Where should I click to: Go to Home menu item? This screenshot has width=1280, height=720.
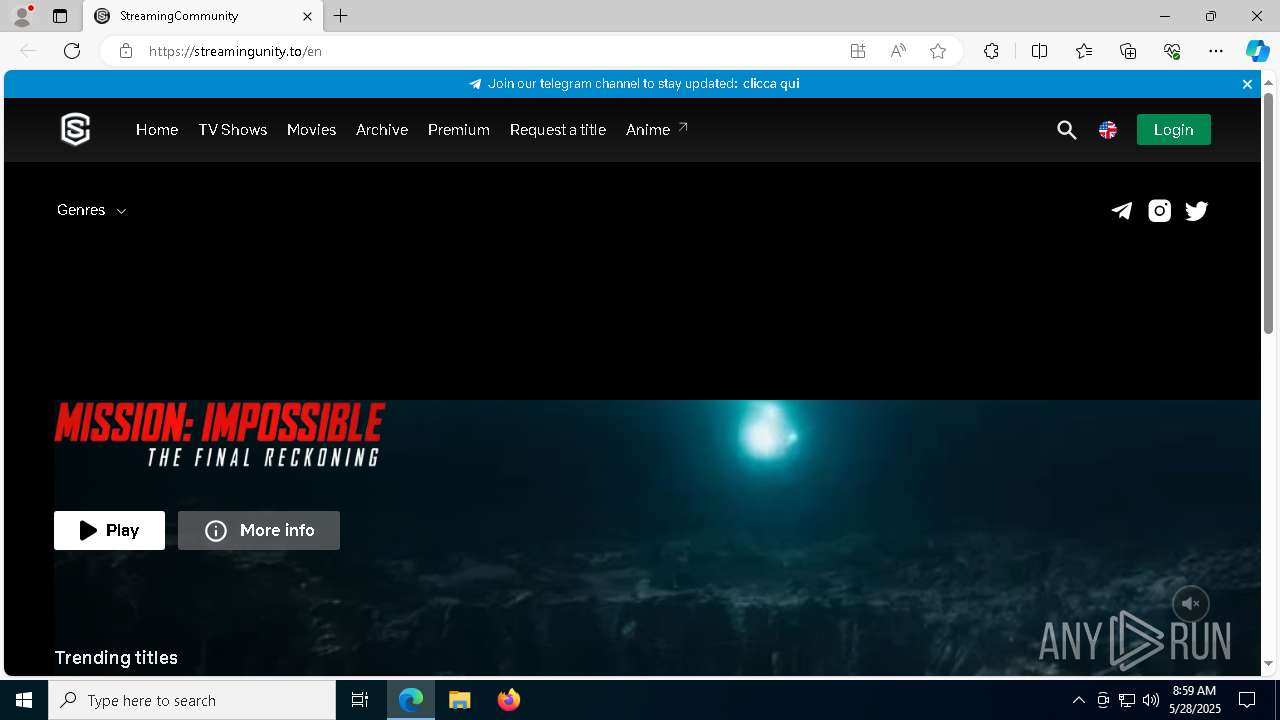[157, 130]
